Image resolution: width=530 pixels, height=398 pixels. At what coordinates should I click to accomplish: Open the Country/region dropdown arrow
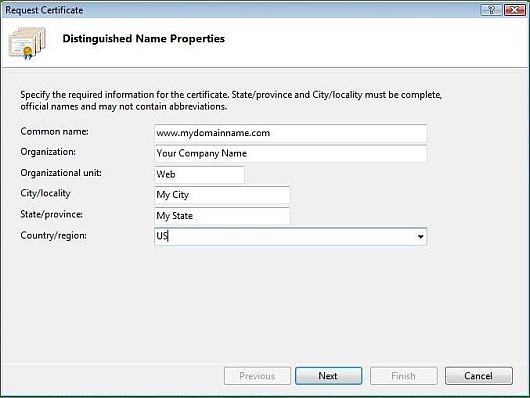420,236
